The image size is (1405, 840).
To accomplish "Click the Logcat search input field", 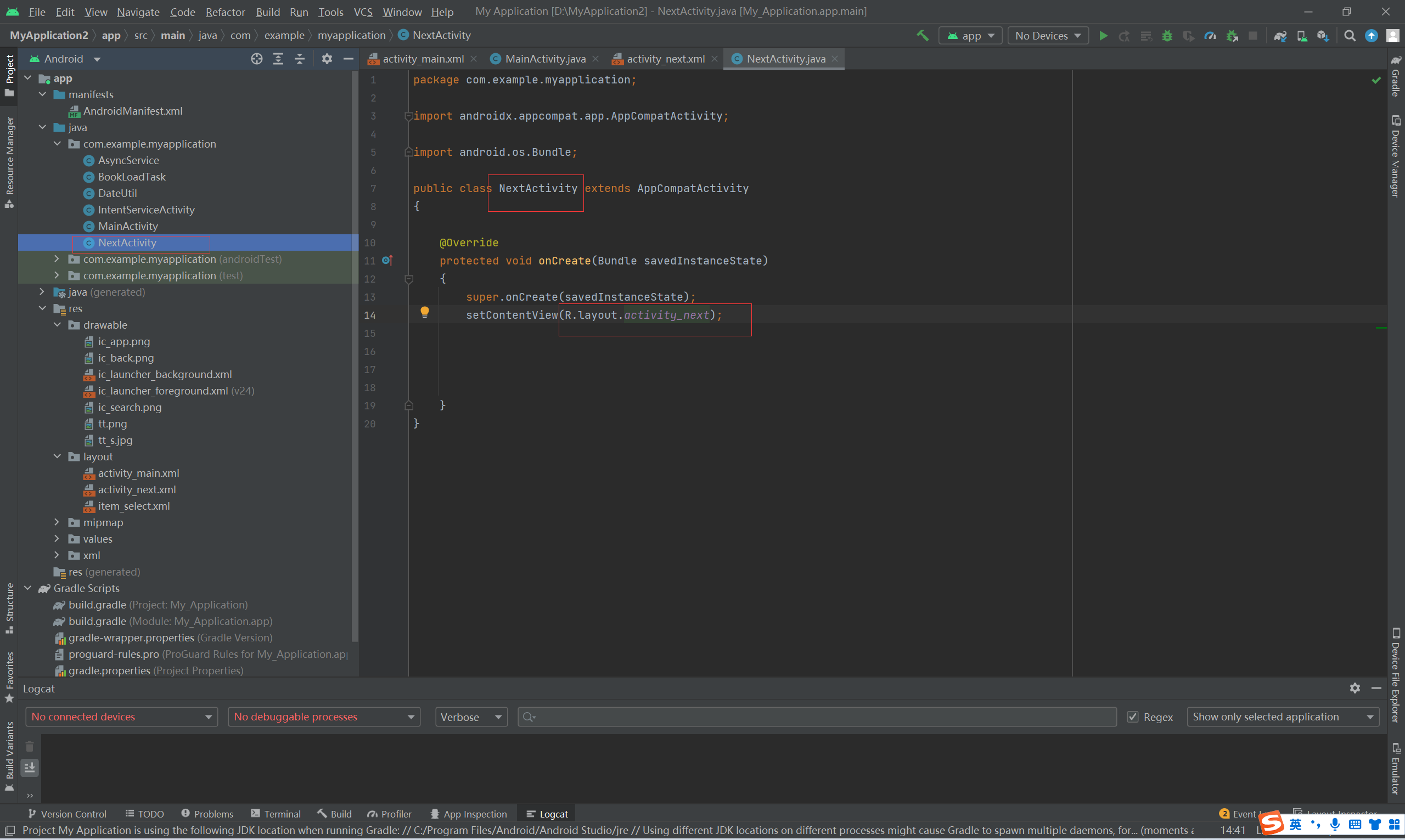I will pos(821,717).
